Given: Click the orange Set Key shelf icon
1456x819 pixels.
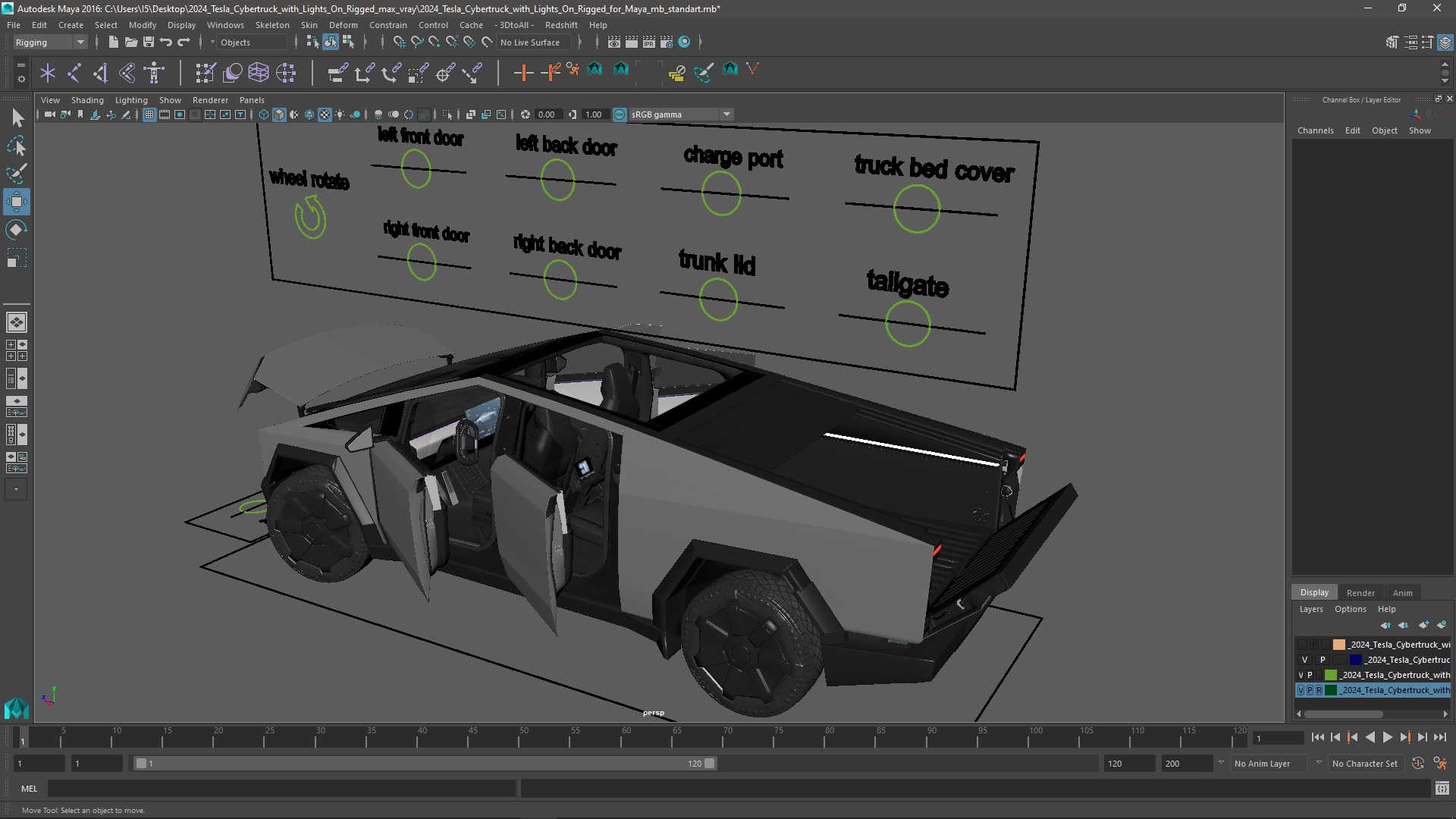Looking at the screenshot, I should point(523,73).
